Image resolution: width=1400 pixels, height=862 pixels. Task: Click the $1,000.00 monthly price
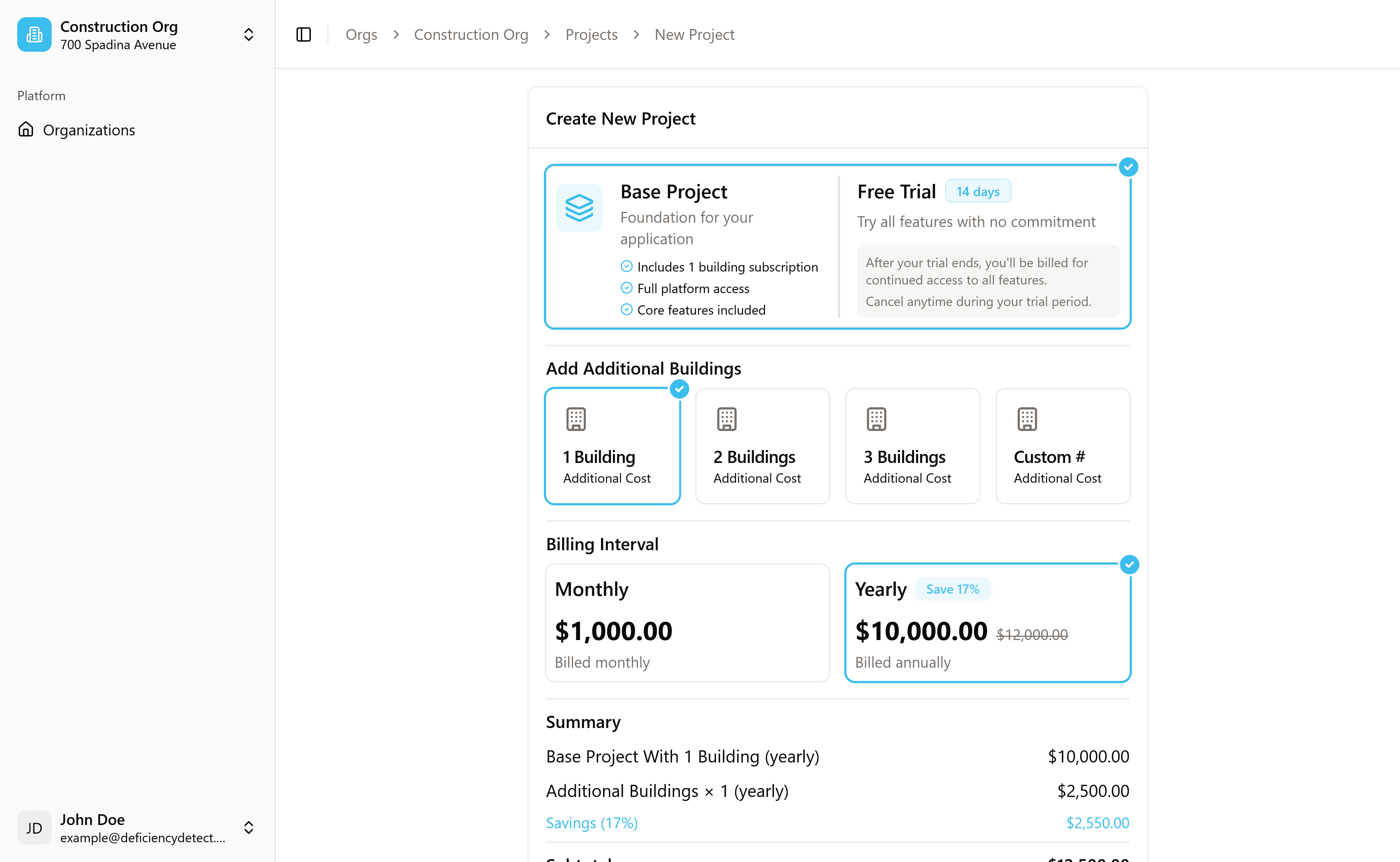coord(614,631)
